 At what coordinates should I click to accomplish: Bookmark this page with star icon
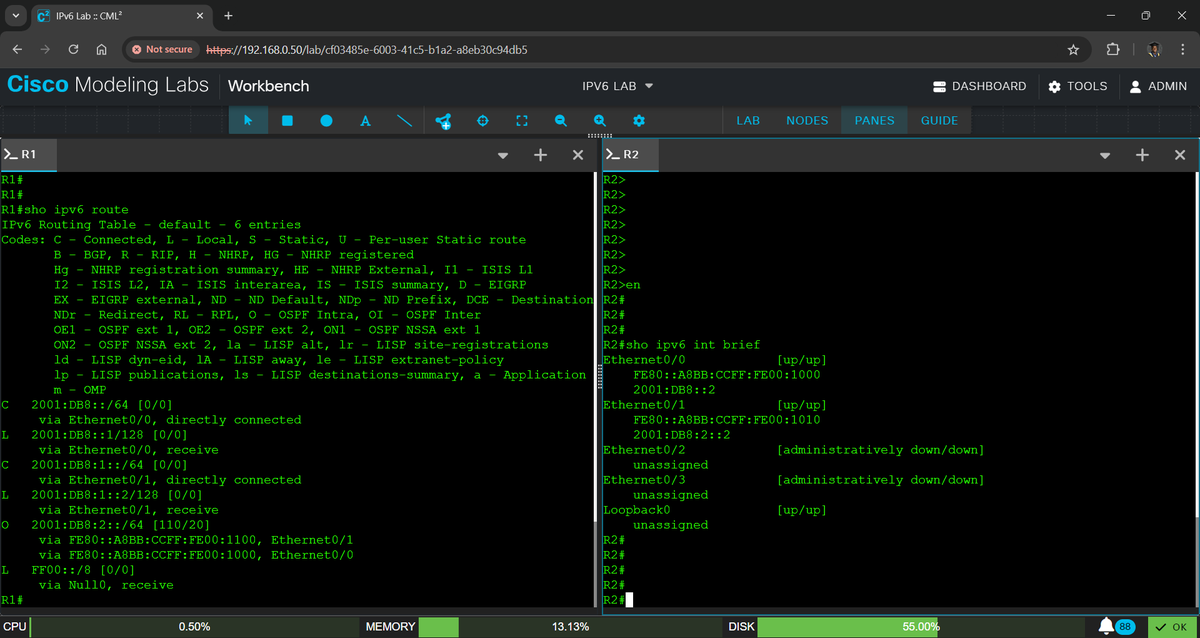(x=1073, y=49)
